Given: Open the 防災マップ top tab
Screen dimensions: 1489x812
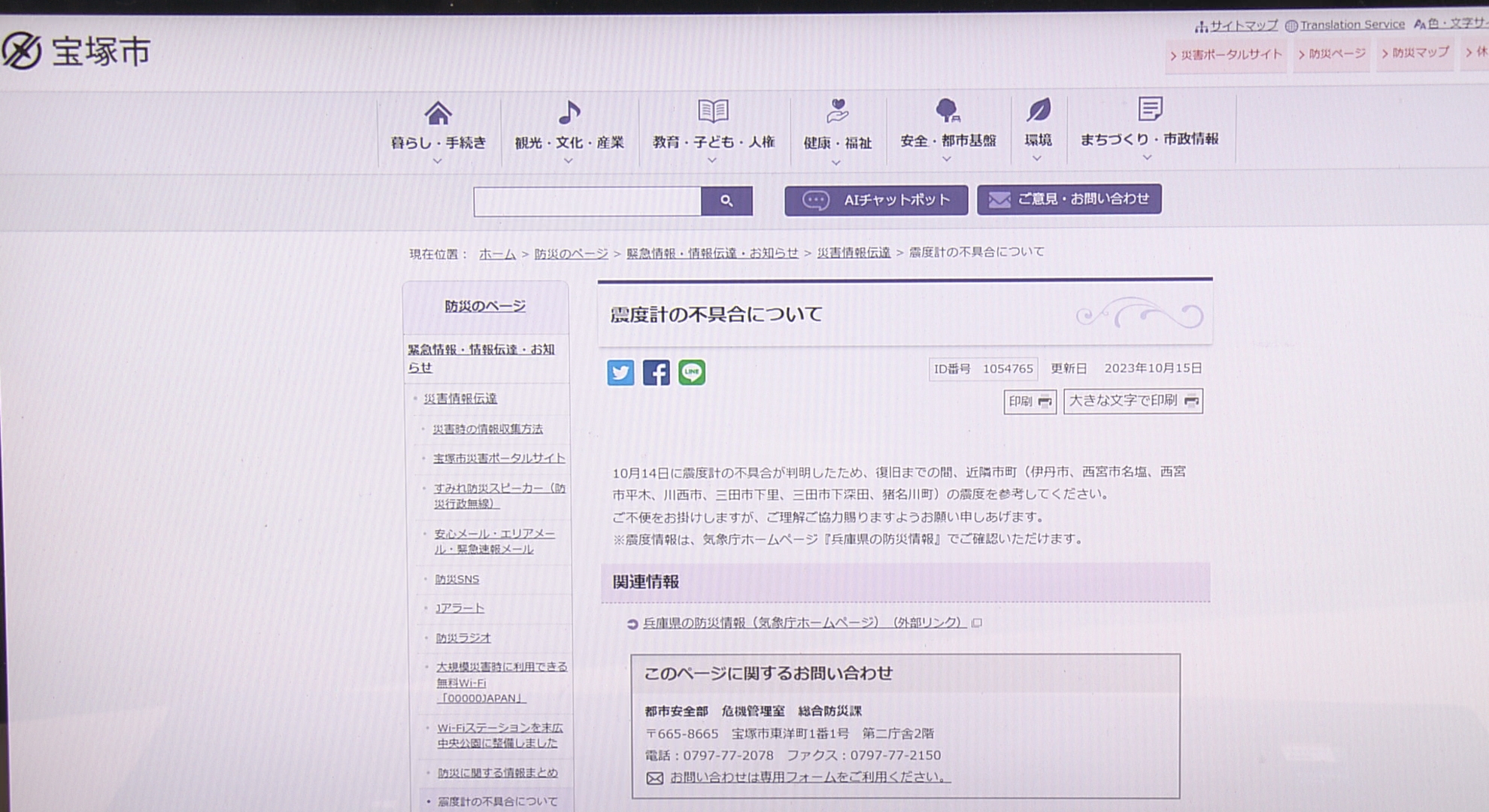Looking at the screenshot, I should pos(1415,53).
